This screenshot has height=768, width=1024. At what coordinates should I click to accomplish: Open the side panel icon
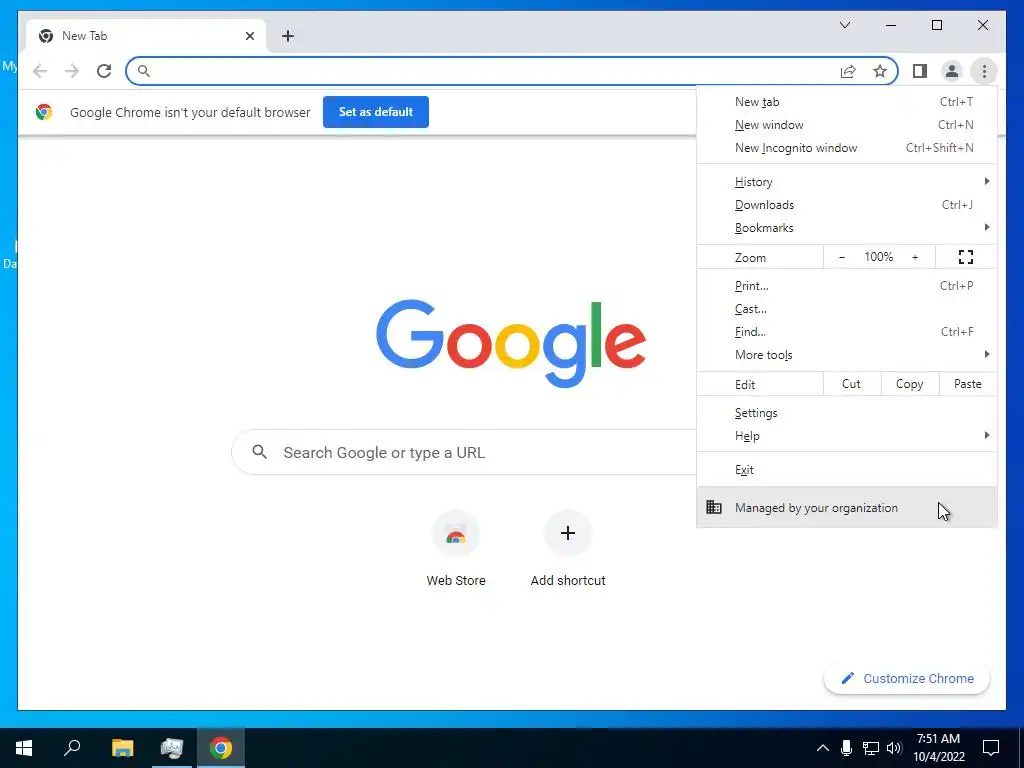[920, 71]
